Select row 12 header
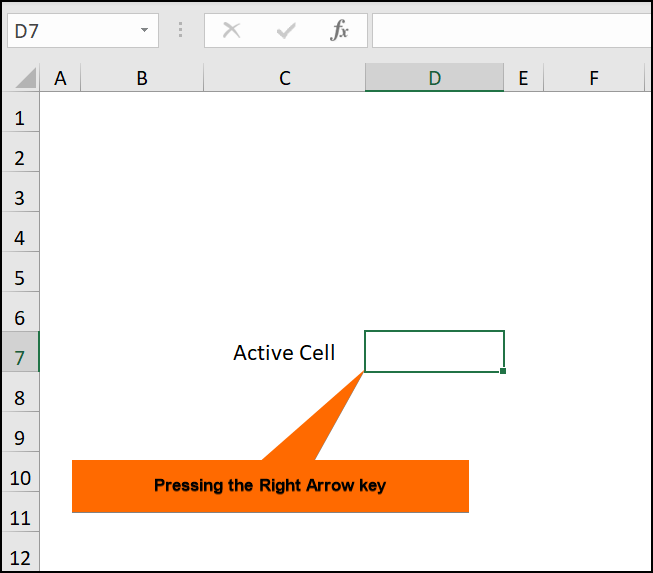Image resolution: width=653 pixels, height=573 pixels. point(19,556)
